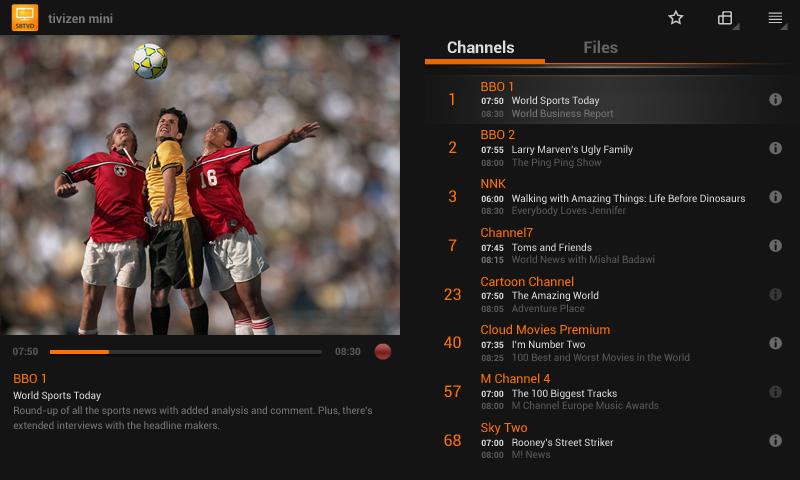
Task: Click channel number 7
Action: (x=453, y=246)
